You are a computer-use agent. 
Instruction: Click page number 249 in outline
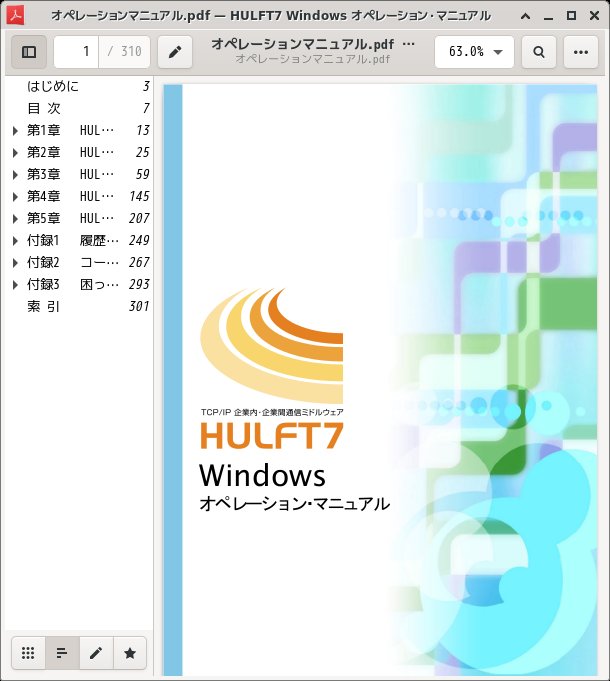(x=139, y=241)
